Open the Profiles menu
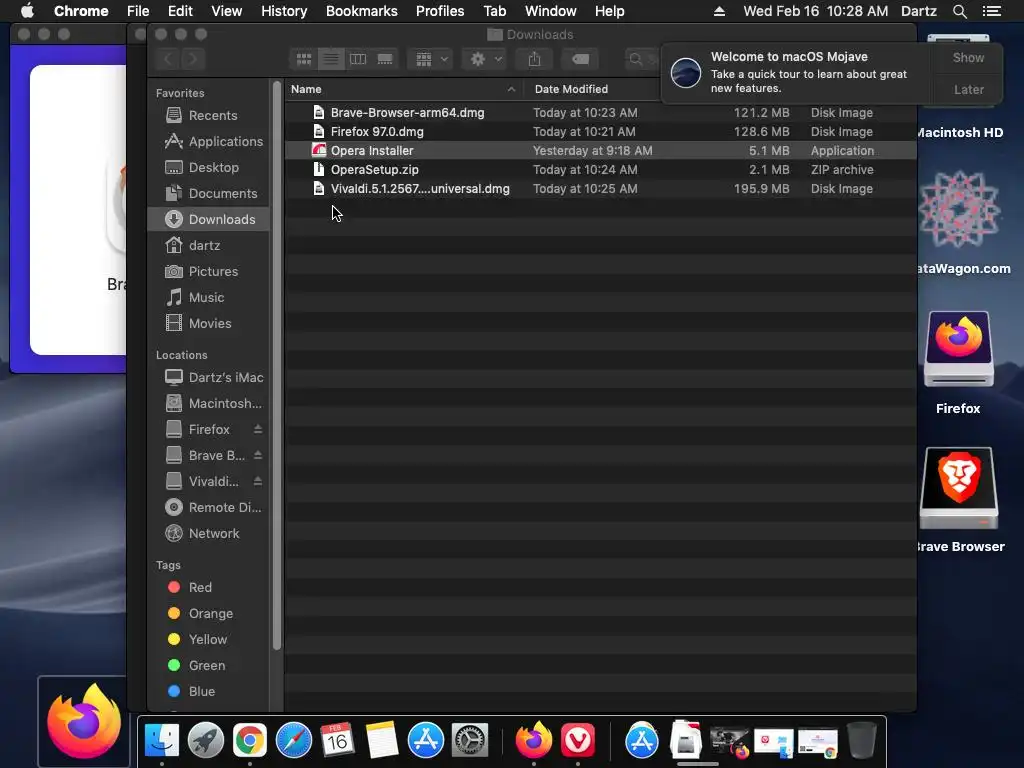 pyautogui.click(x=440, y=11)
